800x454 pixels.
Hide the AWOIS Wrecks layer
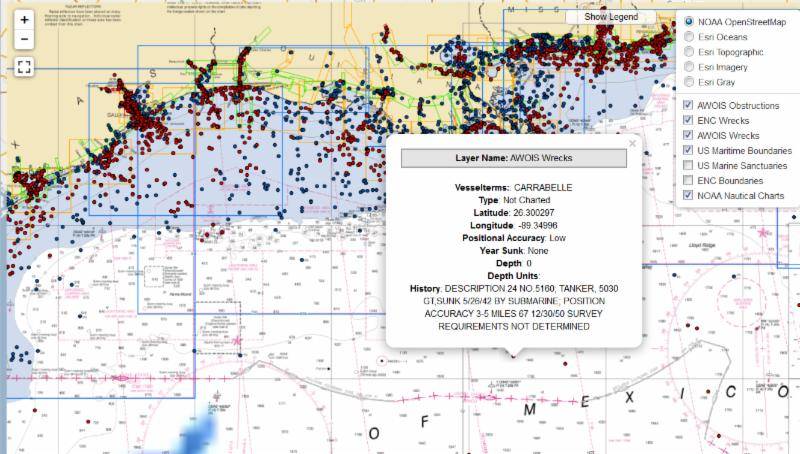tap(688, 135)
